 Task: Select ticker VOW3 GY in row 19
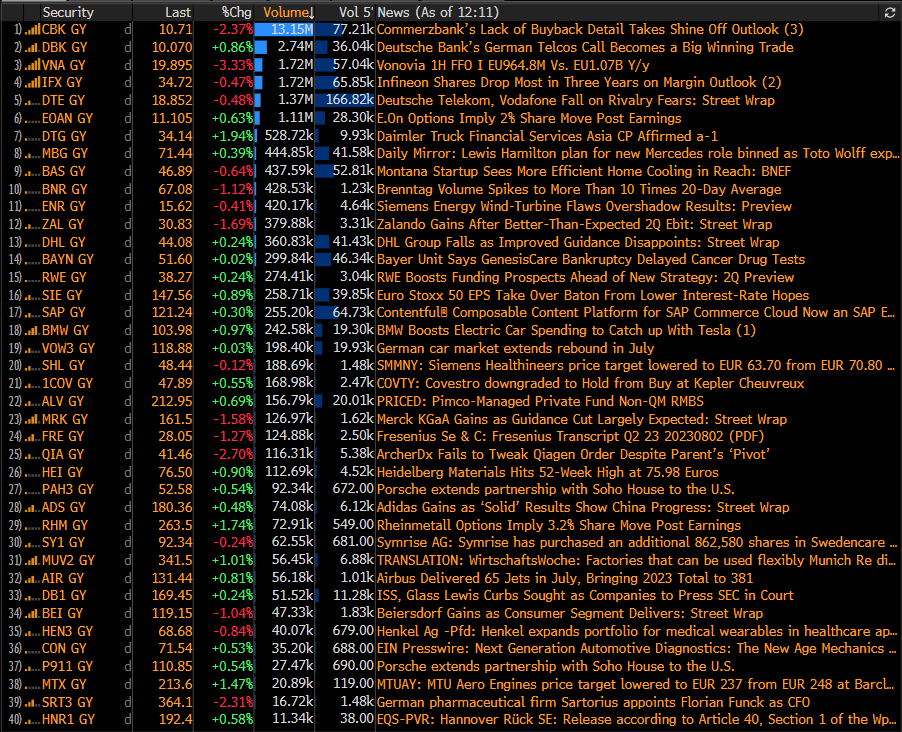68,349
